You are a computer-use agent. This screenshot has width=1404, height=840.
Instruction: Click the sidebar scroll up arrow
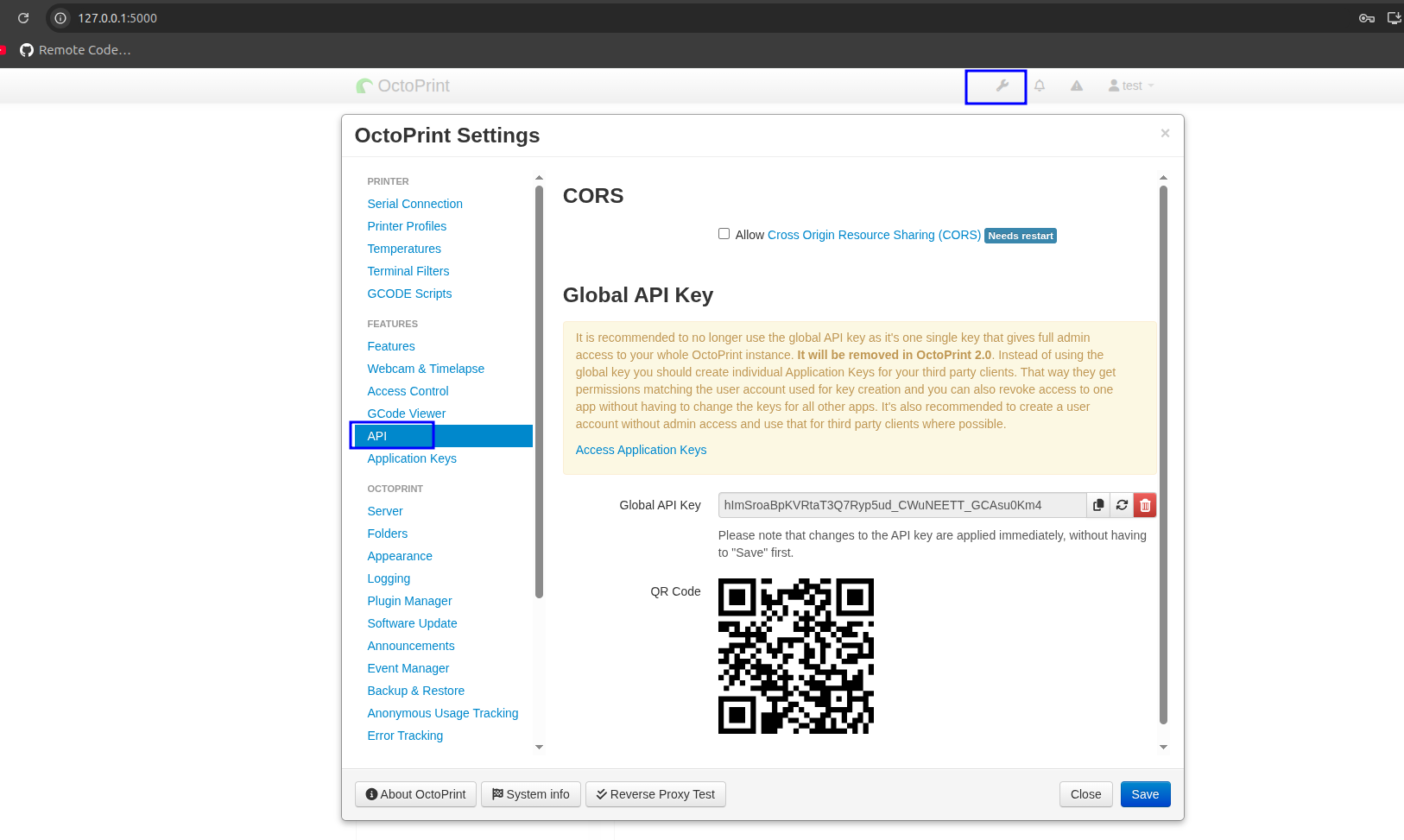(x=539, y=178)
